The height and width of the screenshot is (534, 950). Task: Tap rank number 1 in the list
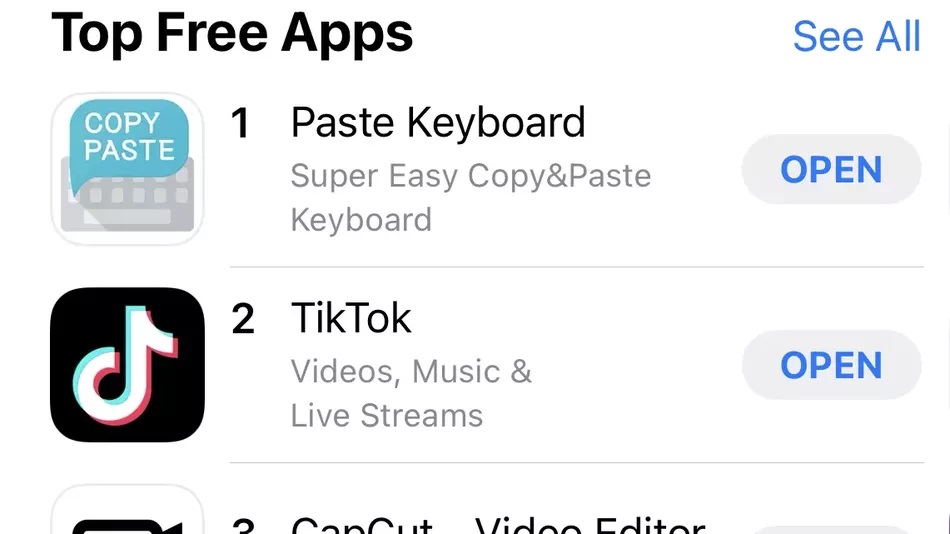pyautogui.click(x=240, y=123)
